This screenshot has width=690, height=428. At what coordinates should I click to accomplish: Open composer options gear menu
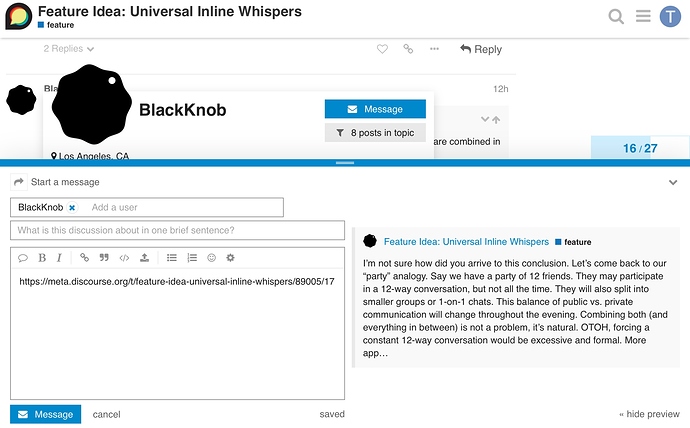(231, 258)
